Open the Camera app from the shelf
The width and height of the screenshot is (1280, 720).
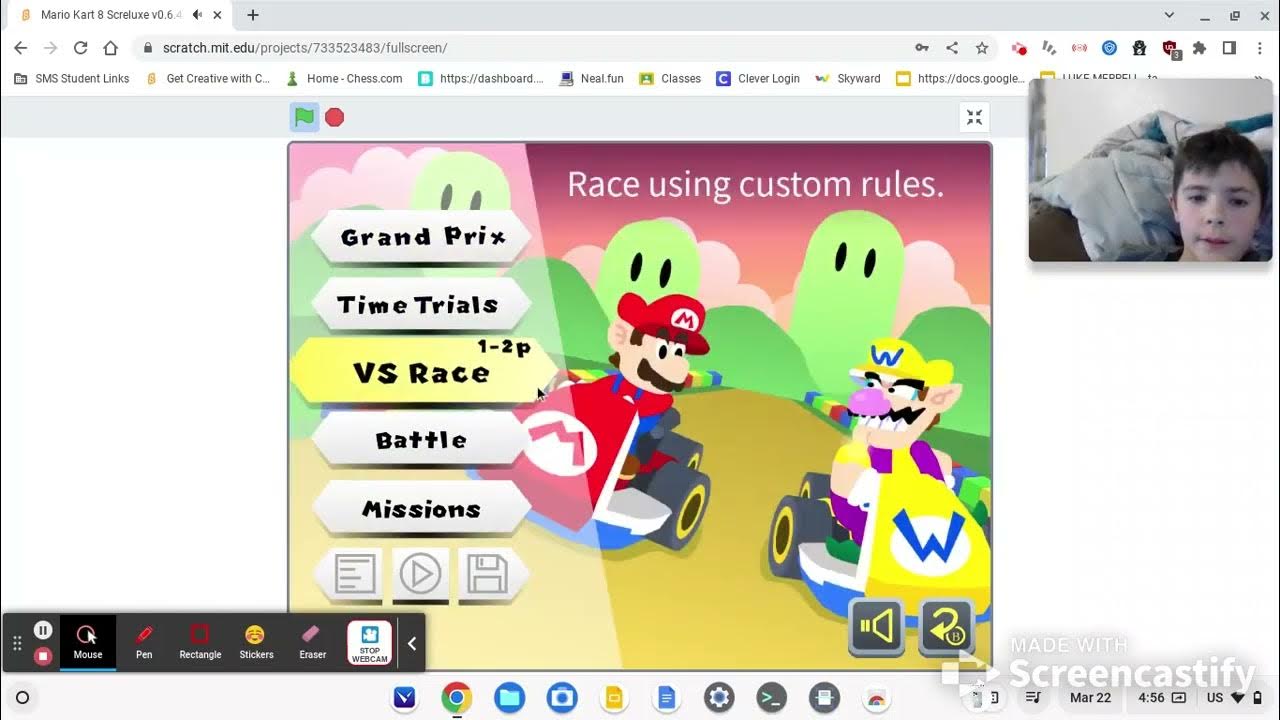[562, 697]
